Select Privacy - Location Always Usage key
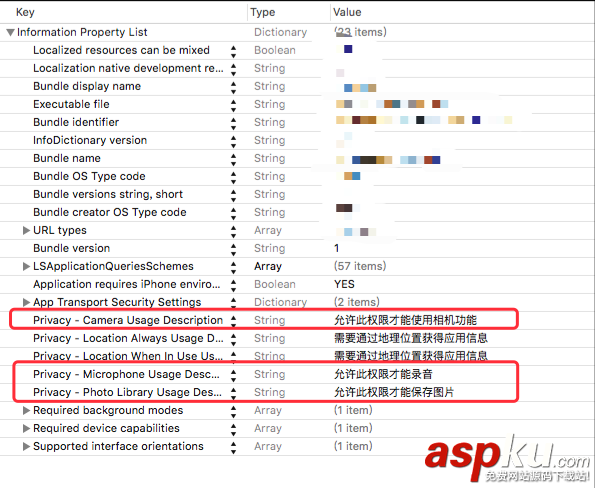Screen dimensions: 595x488 click(128, 338)
